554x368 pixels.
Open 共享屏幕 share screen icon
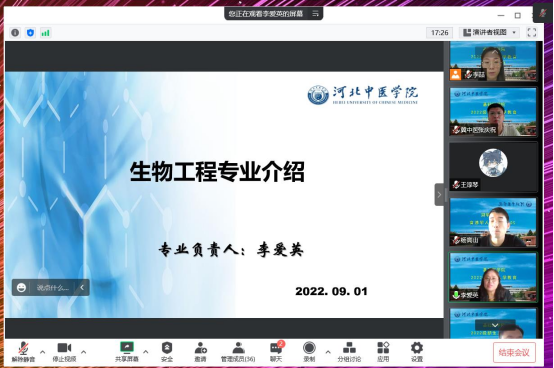pos(126,351)
